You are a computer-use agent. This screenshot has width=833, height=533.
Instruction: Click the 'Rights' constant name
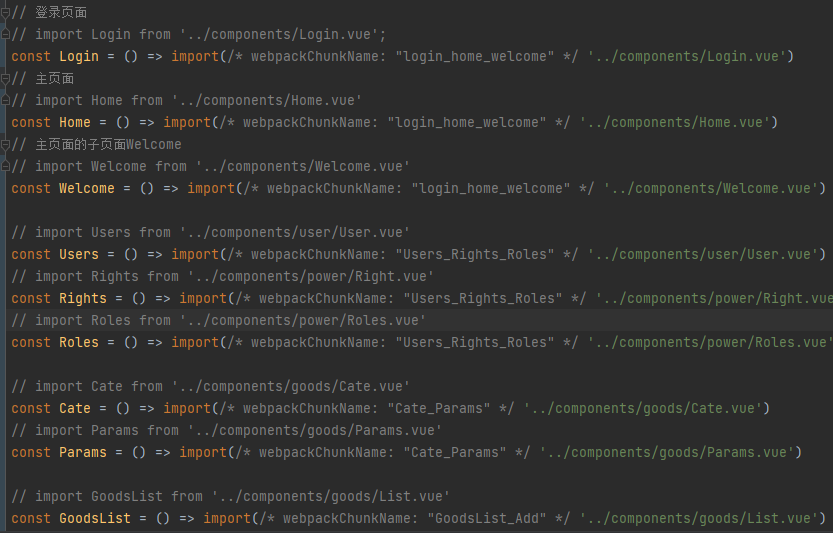pyautogui.click(x=83, y=298)
